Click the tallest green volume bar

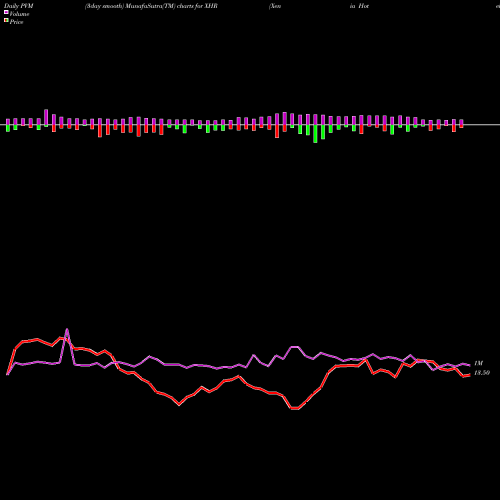click(315, 134)
